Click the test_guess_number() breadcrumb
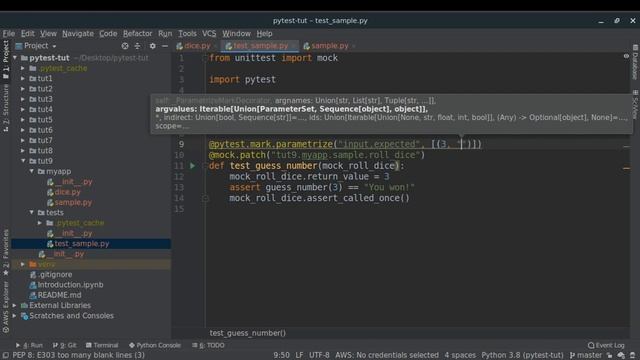 click(x=248, y=333)
